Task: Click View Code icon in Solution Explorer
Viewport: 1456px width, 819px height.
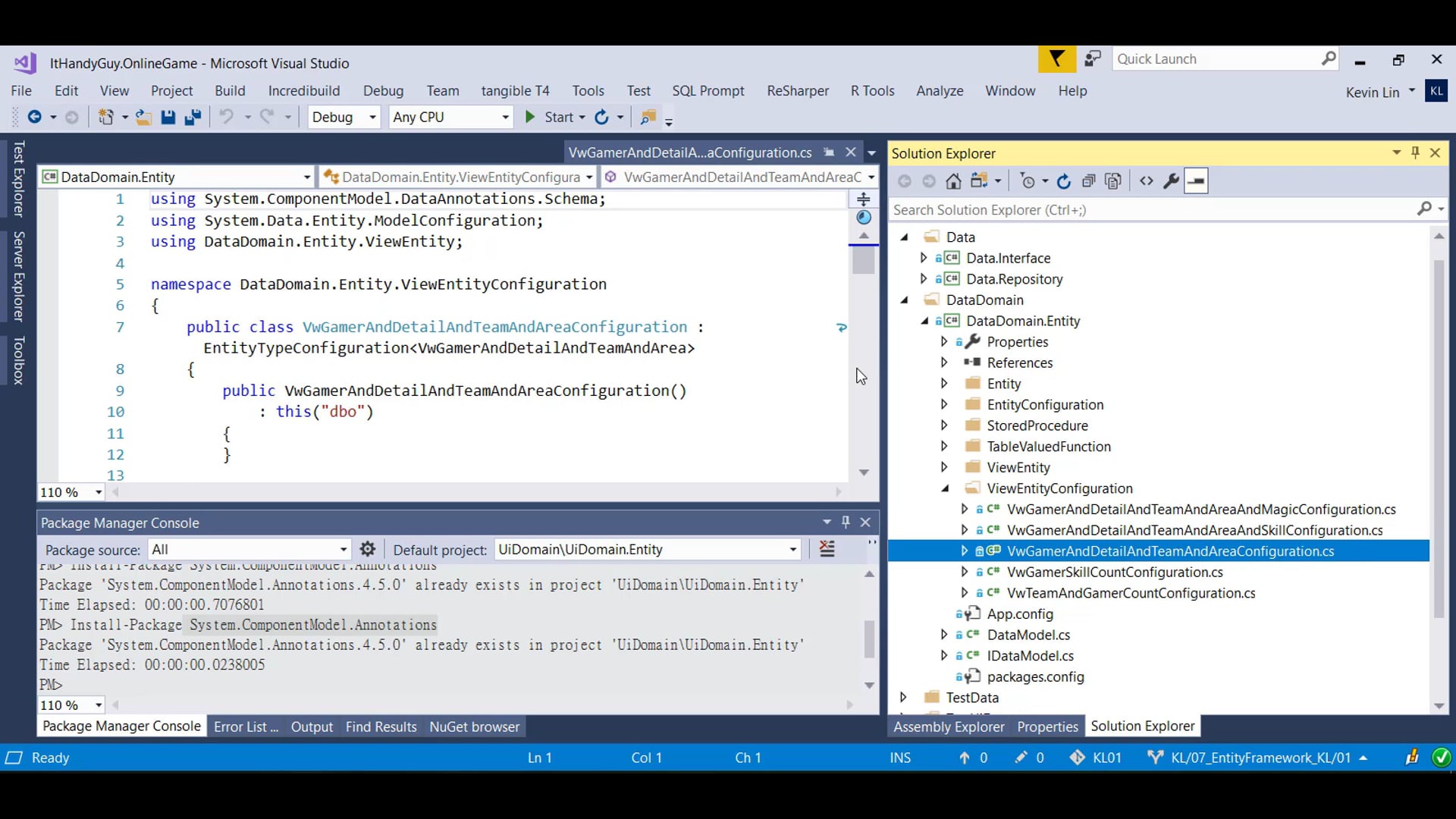Action: pyautogui.click(x=1146, y=181)
